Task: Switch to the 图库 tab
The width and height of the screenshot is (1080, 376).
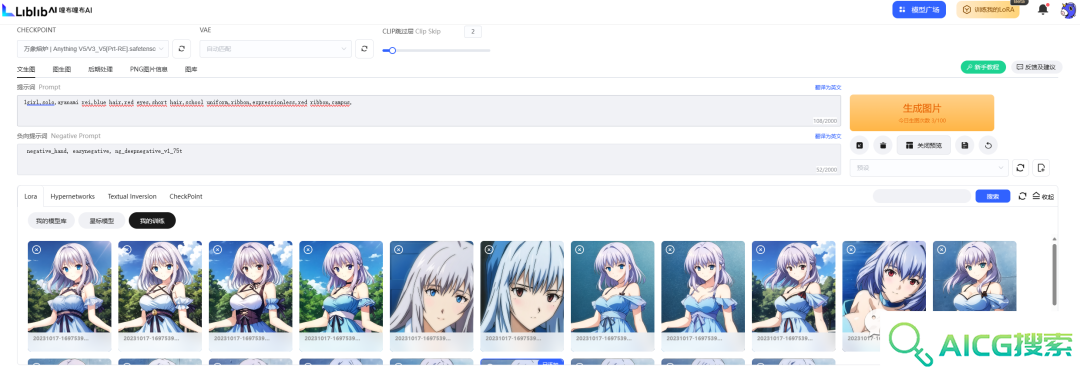Action: [x=191, y=69]
